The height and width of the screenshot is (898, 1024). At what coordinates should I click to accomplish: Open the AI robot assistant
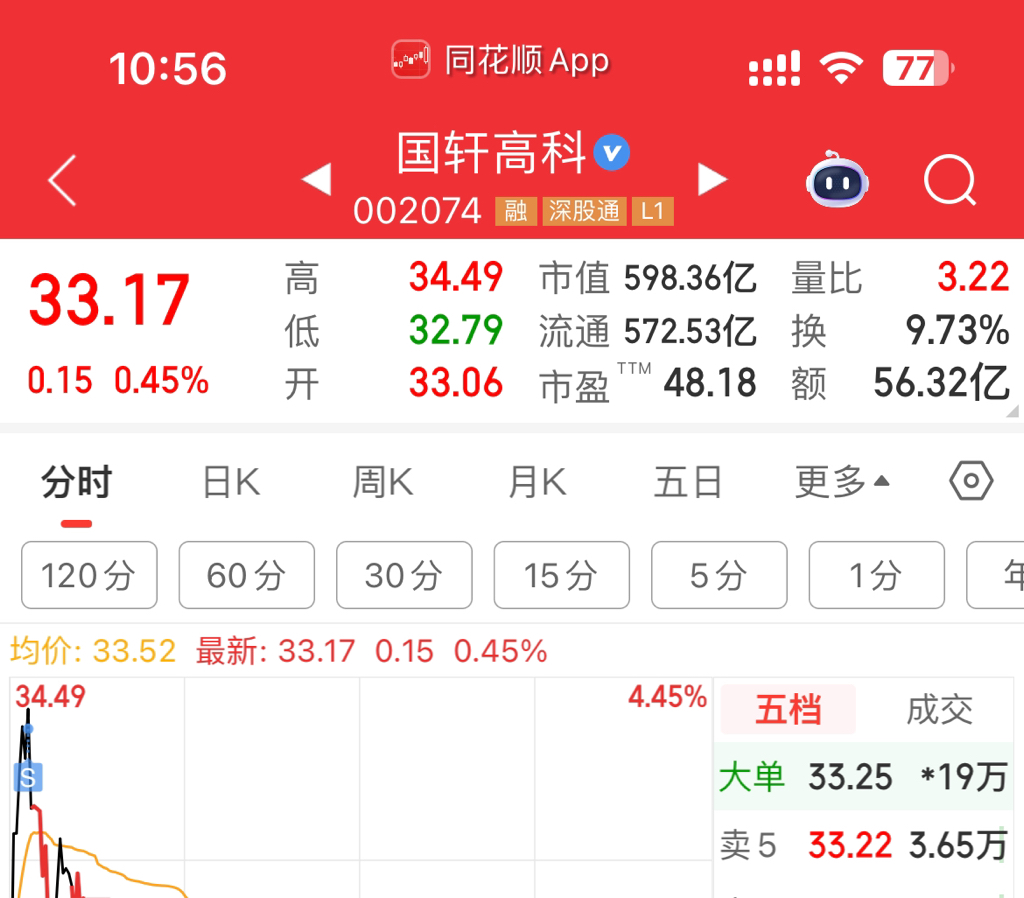click(x=837, y=180)
